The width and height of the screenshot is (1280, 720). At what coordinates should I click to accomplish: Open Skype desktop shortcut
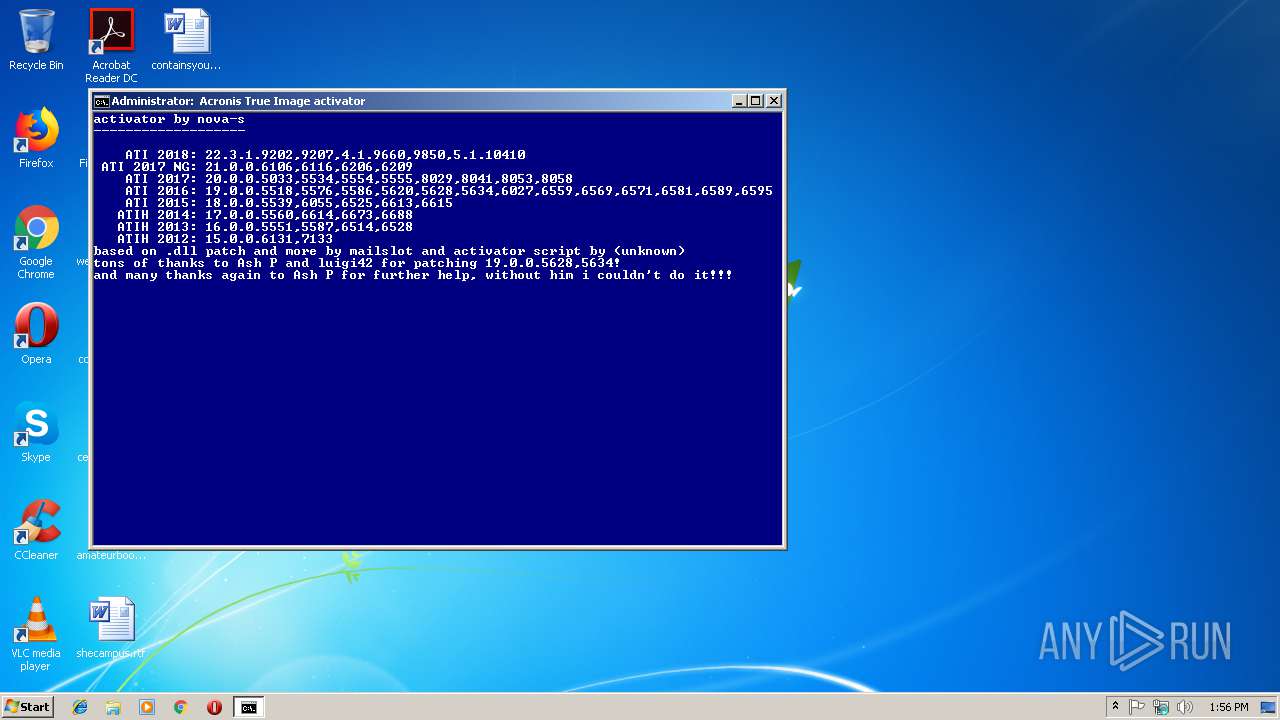(x=36, y=432)
